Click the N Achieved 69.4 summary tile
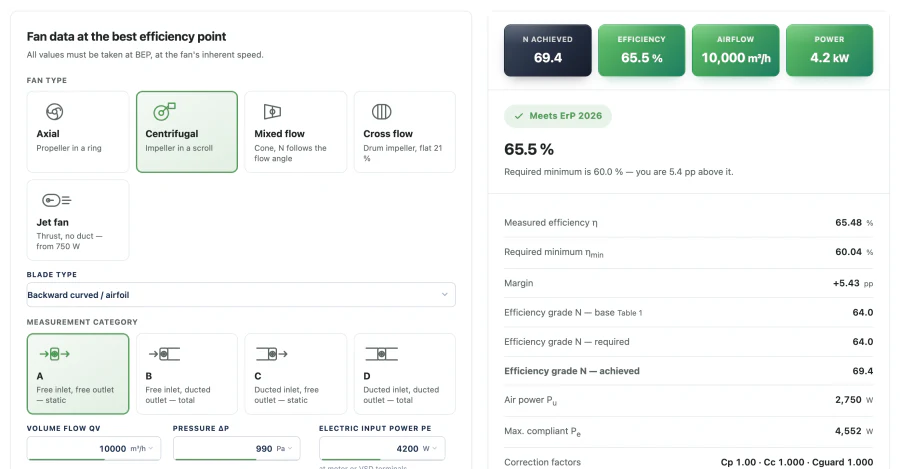Image resolution: width=900 pixels, height=469 pixels. pyautogui.click(x=548, y=50)
